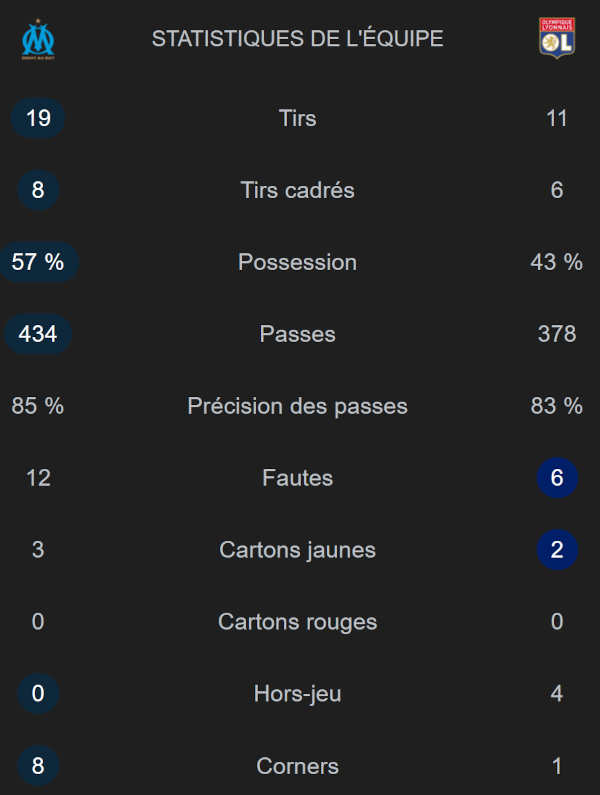Click the 57 % possession badge
Screen dimensions: 600x795
(38, 262)
